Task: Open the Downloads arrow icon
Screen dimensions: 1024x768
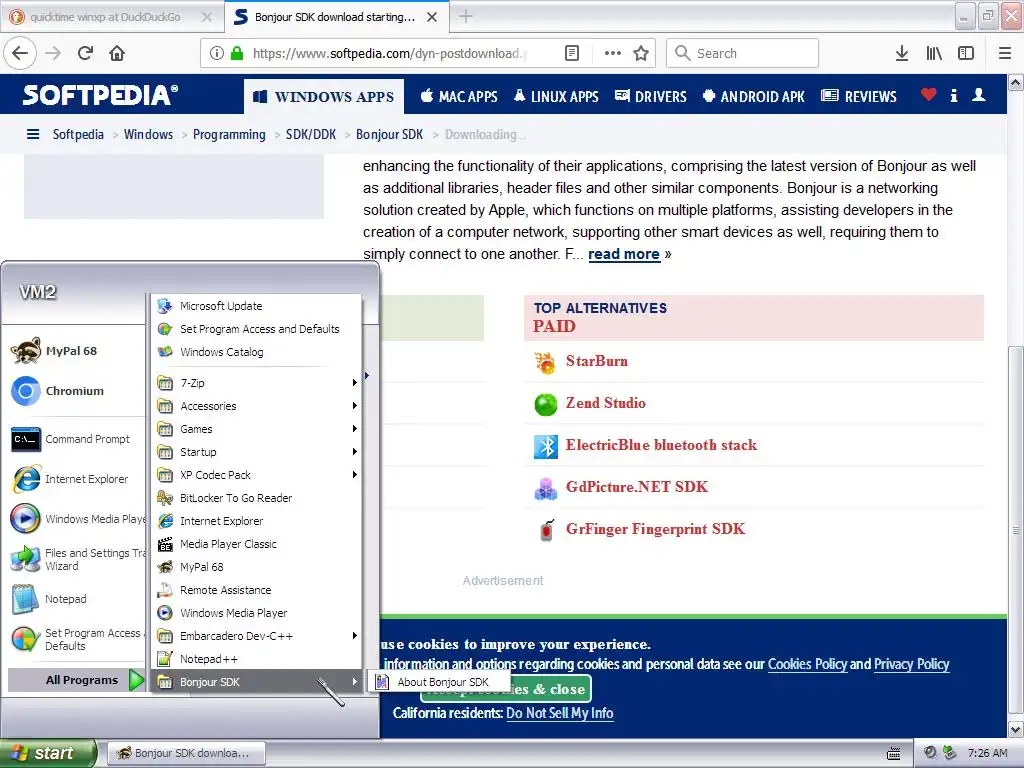Action: (x=901, y=54)
